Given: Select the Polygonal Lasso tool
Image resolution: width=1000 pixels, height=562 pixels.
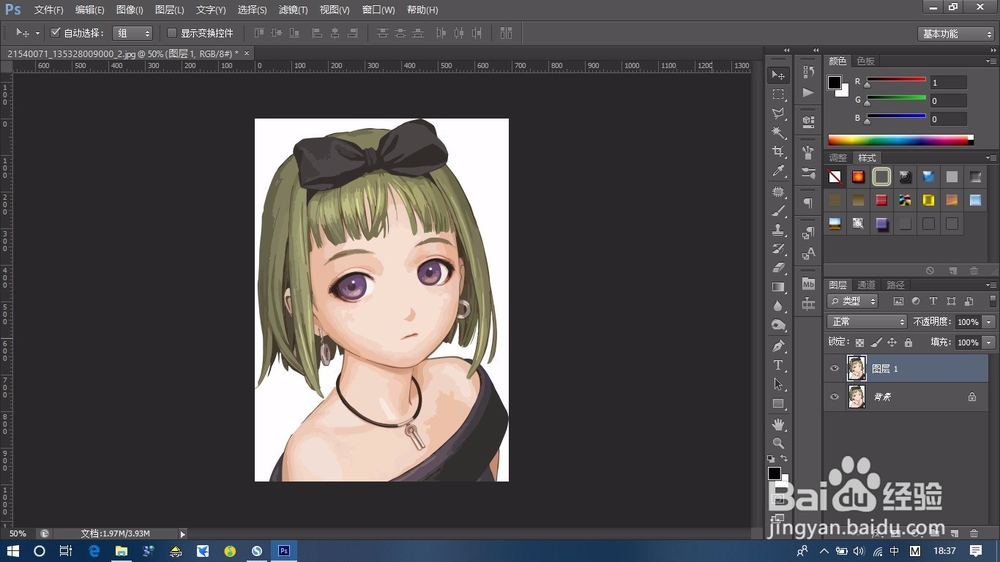Looking at the screenshot, I should click(778, 114).
